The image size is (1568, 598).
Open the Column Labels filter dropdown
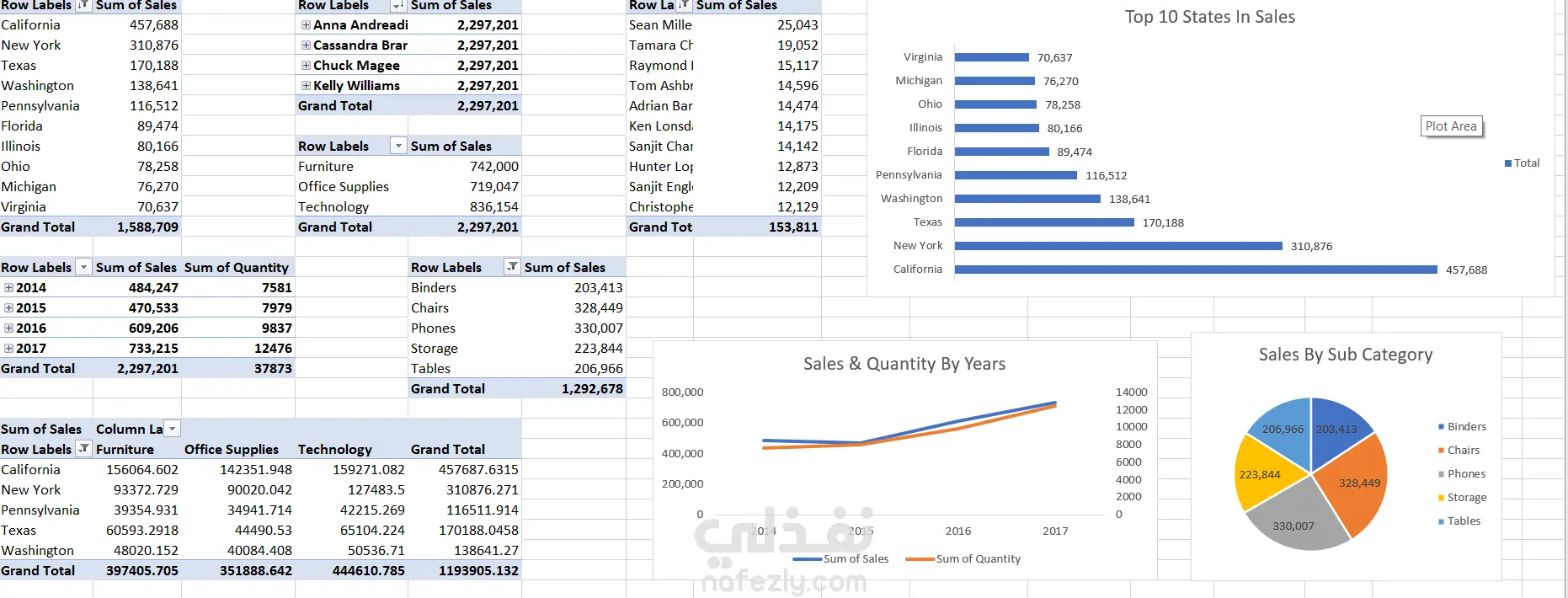tap(172, 429)
